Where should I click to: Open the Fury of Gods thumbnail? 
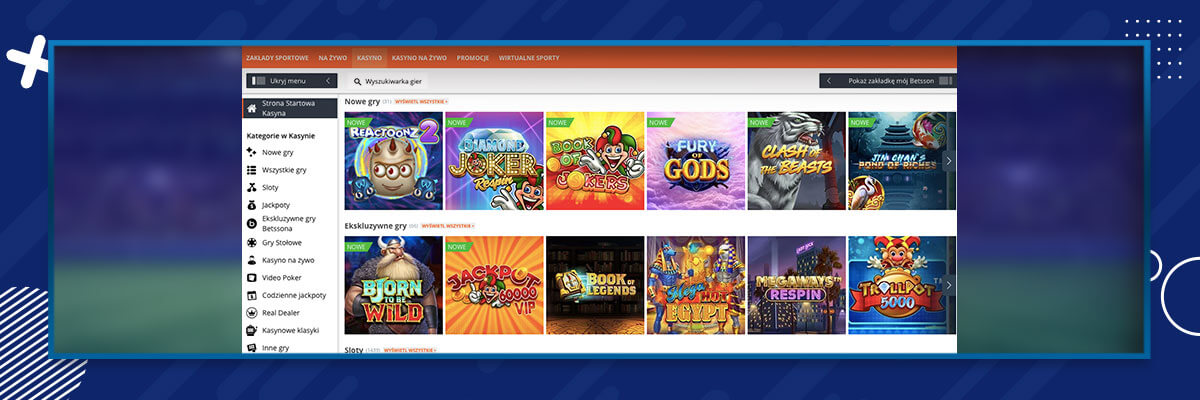tap(696, 161)
